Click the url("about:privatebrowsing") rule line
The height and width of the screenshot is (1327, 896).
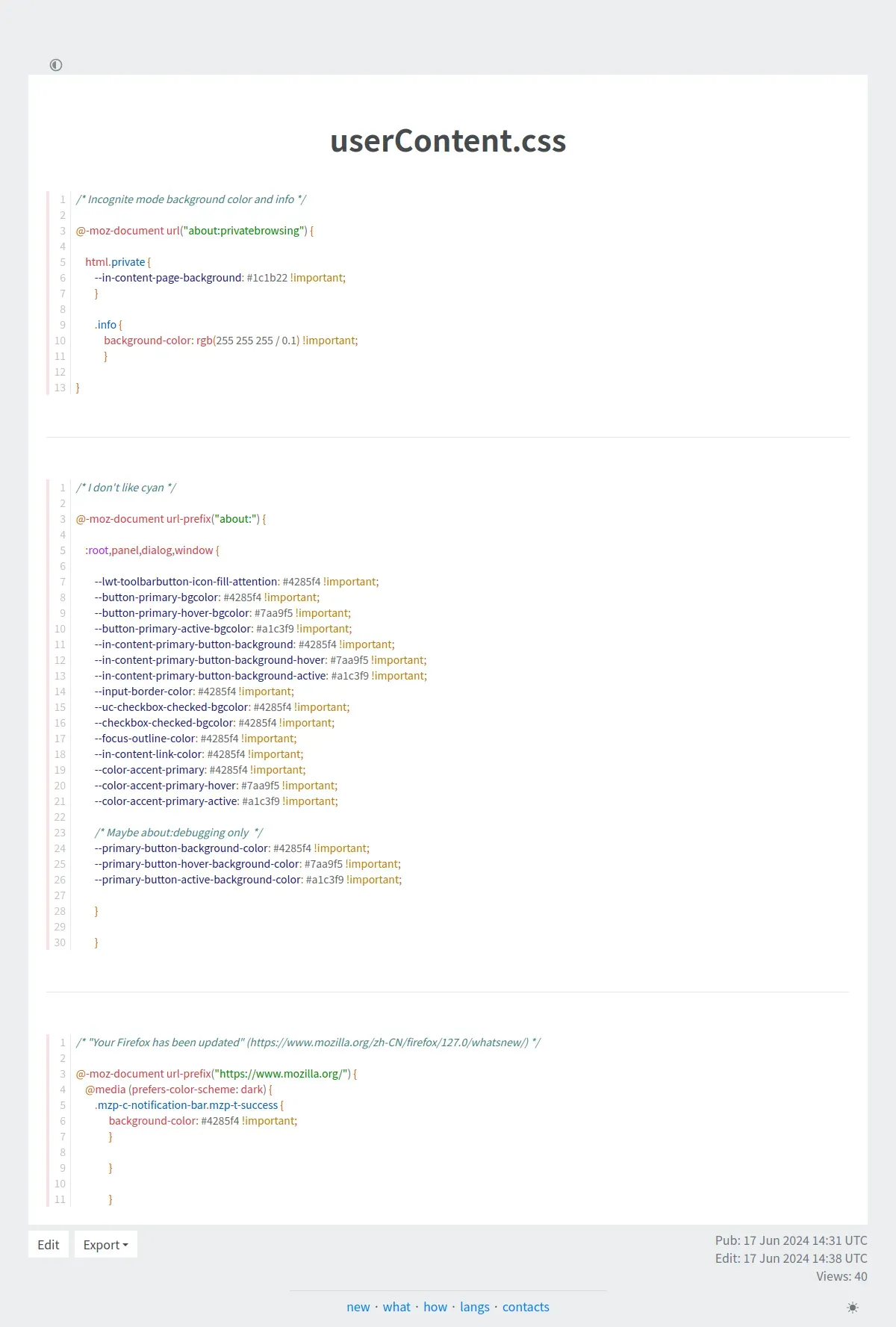[x=195, y=231]
